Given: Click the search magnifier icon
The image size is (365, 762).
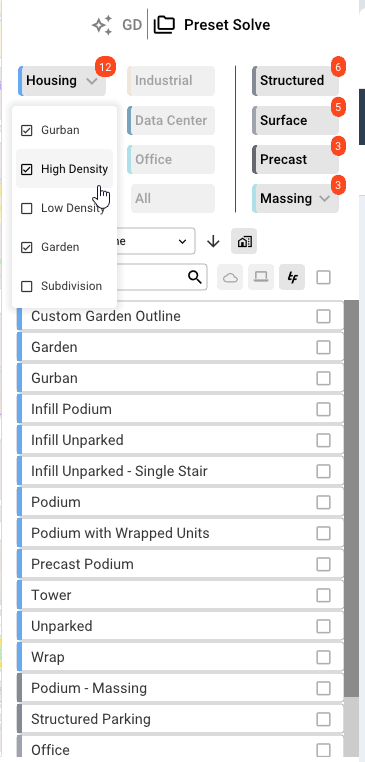Looking at the screenshot, I should click(195, 277).
